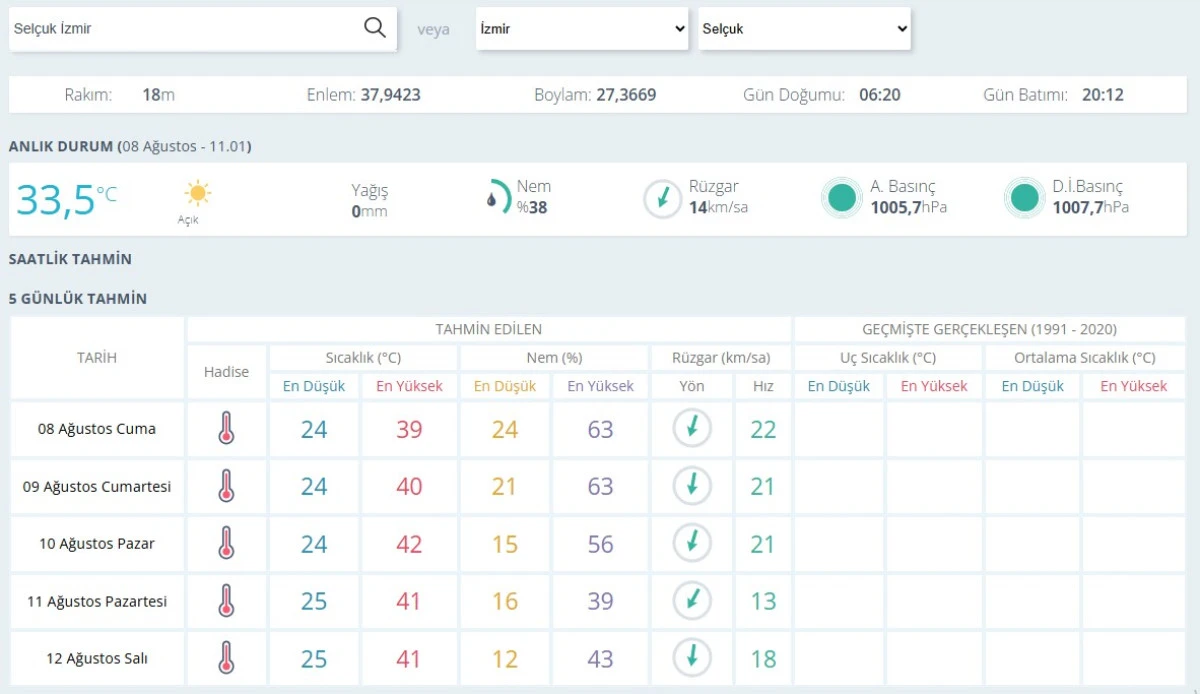
Task: Select the '11 Ağustos Pazartesi' date cell
Action: pos(97,602)
